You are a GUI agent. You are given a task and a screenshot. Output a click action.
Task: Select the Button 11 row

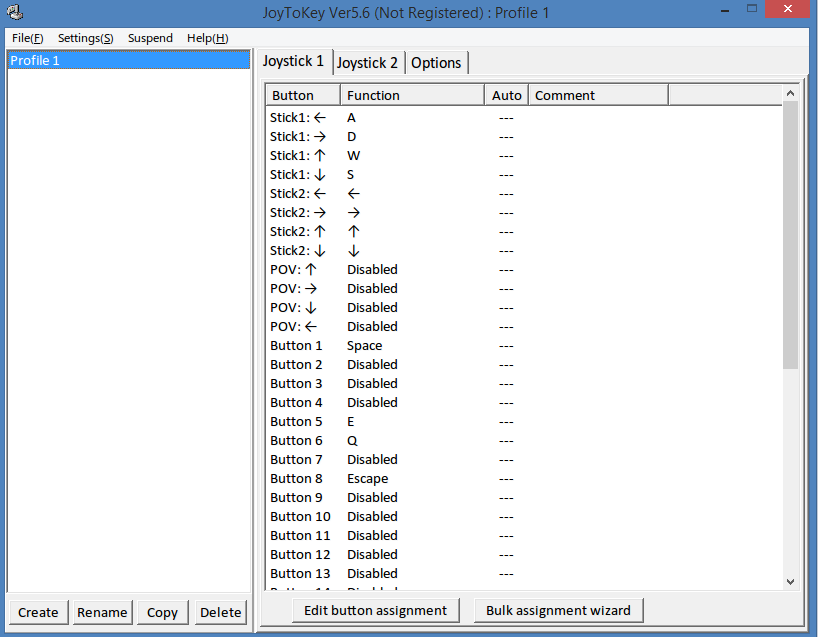pyautogui.click(x=524, y=536)
